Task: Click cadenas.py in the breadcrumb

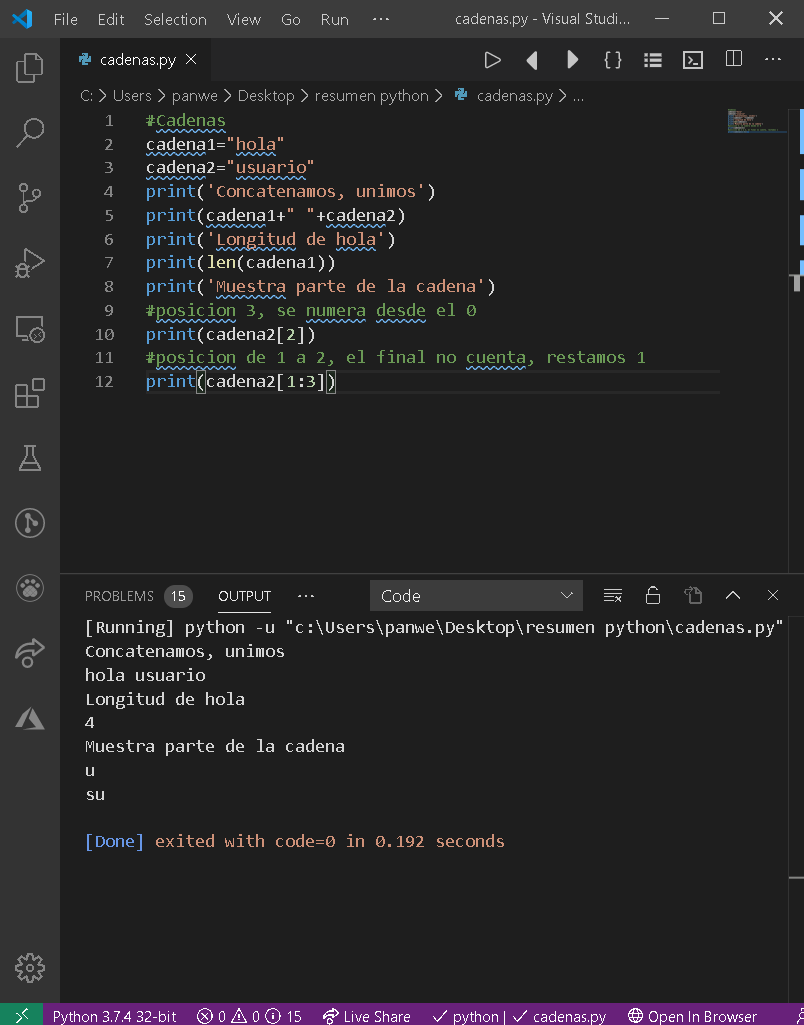Action: 514,95
